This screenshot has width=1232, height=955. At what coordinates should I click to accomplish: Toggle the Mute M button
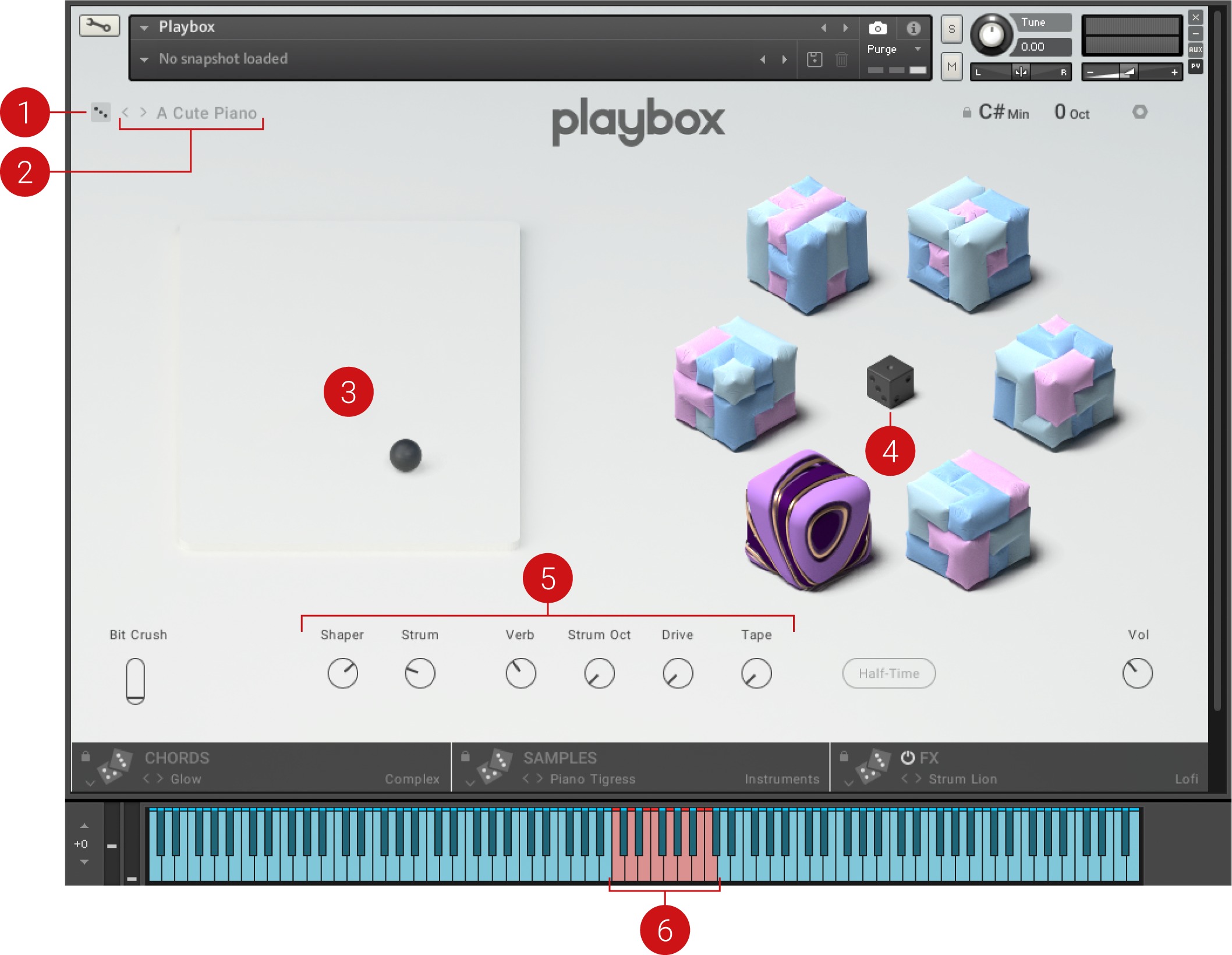(951, 67)
